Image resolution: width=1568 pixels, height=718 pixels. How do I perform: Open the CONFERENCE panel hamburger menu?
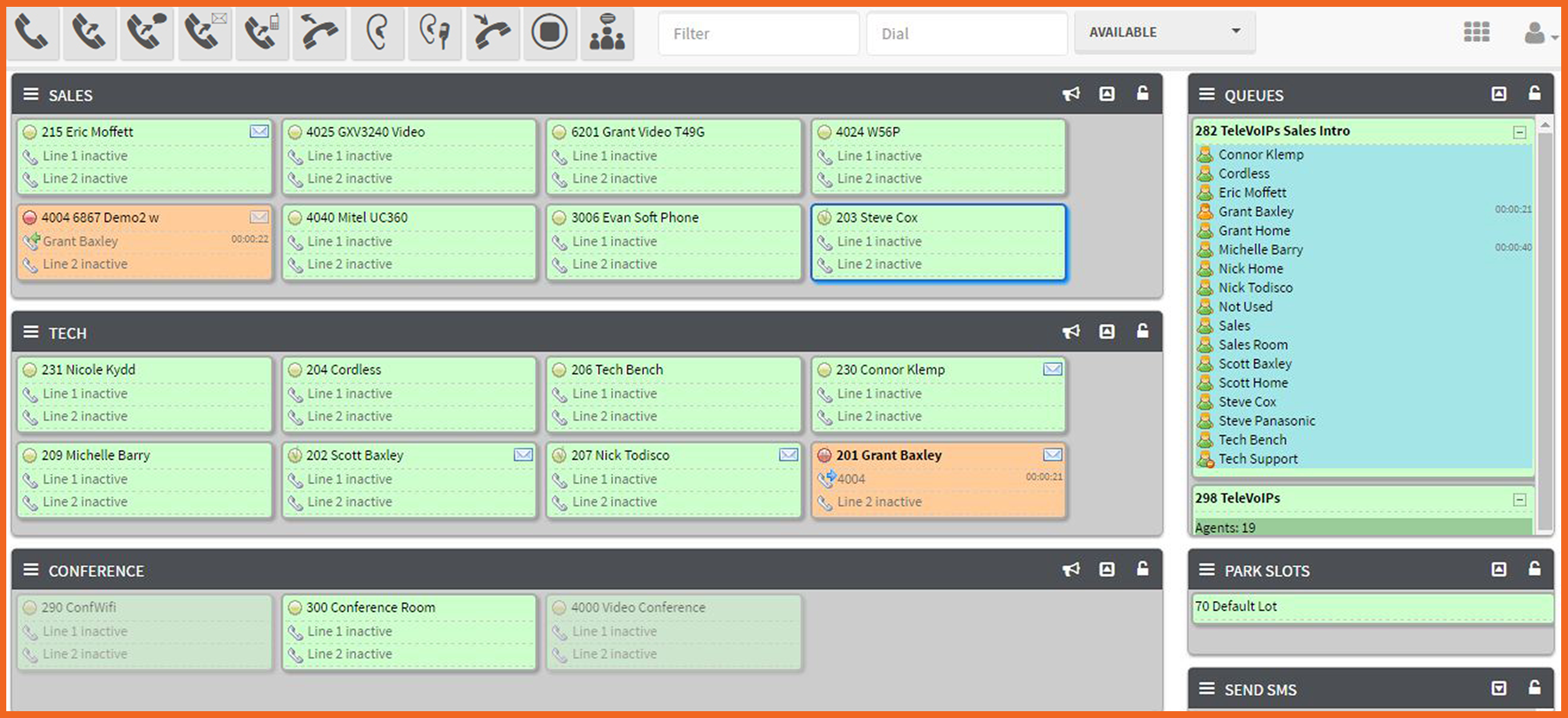pos(30,570)
